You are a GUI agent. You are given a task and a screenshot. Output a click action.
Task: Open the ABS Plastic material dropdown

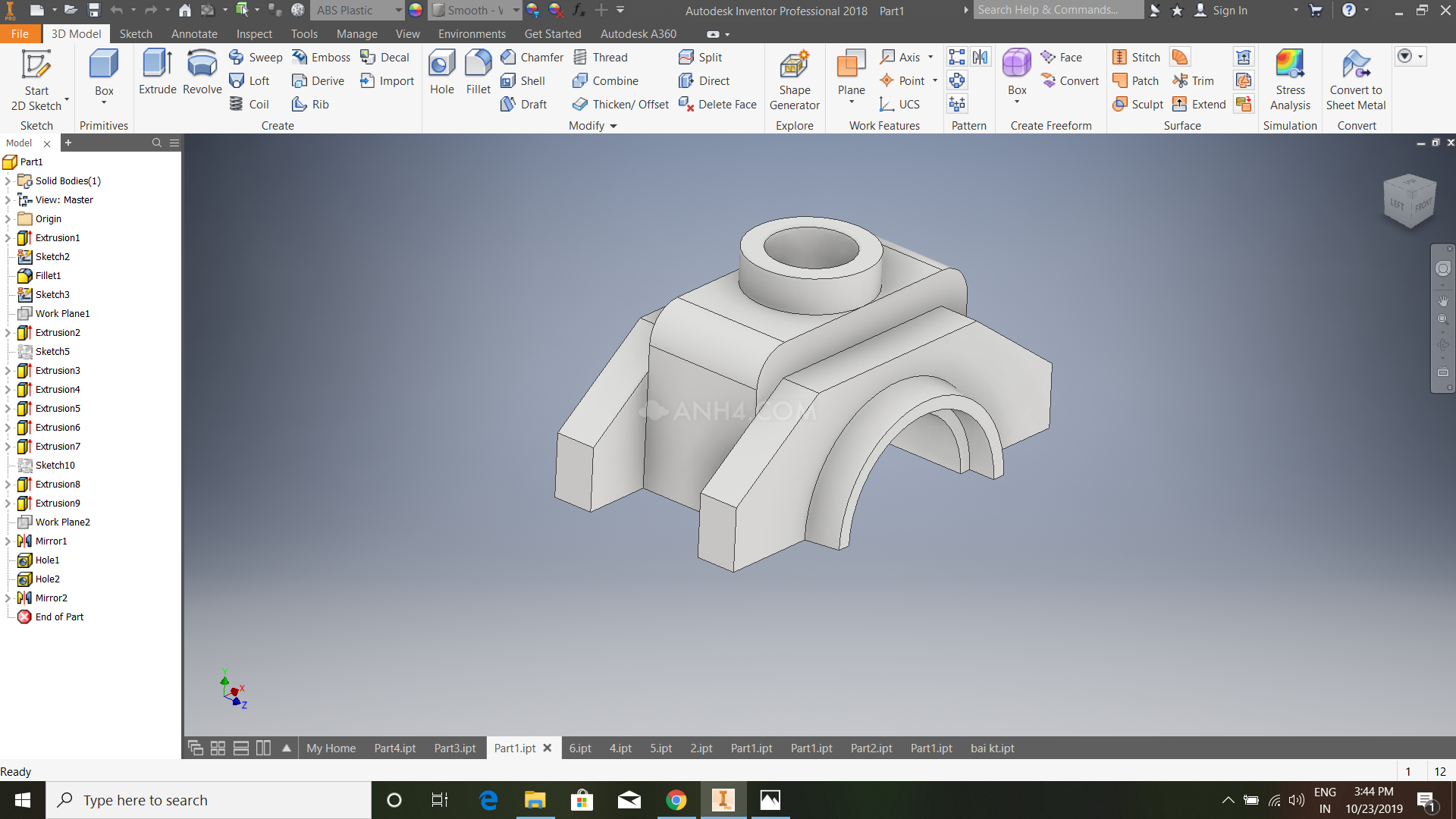[x=398, y=11]
